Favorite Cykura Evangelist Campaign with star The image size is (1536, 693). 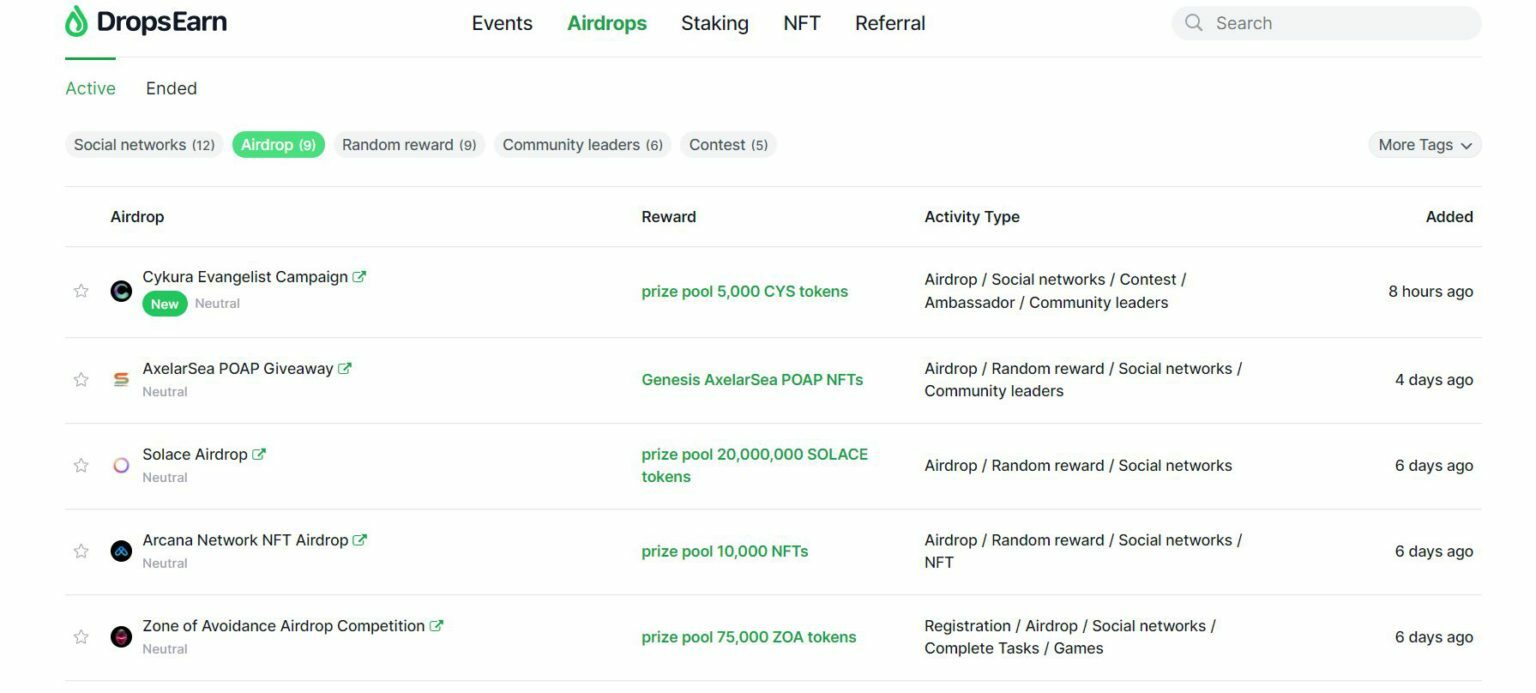pyautogui.click(x=81, y=291)
